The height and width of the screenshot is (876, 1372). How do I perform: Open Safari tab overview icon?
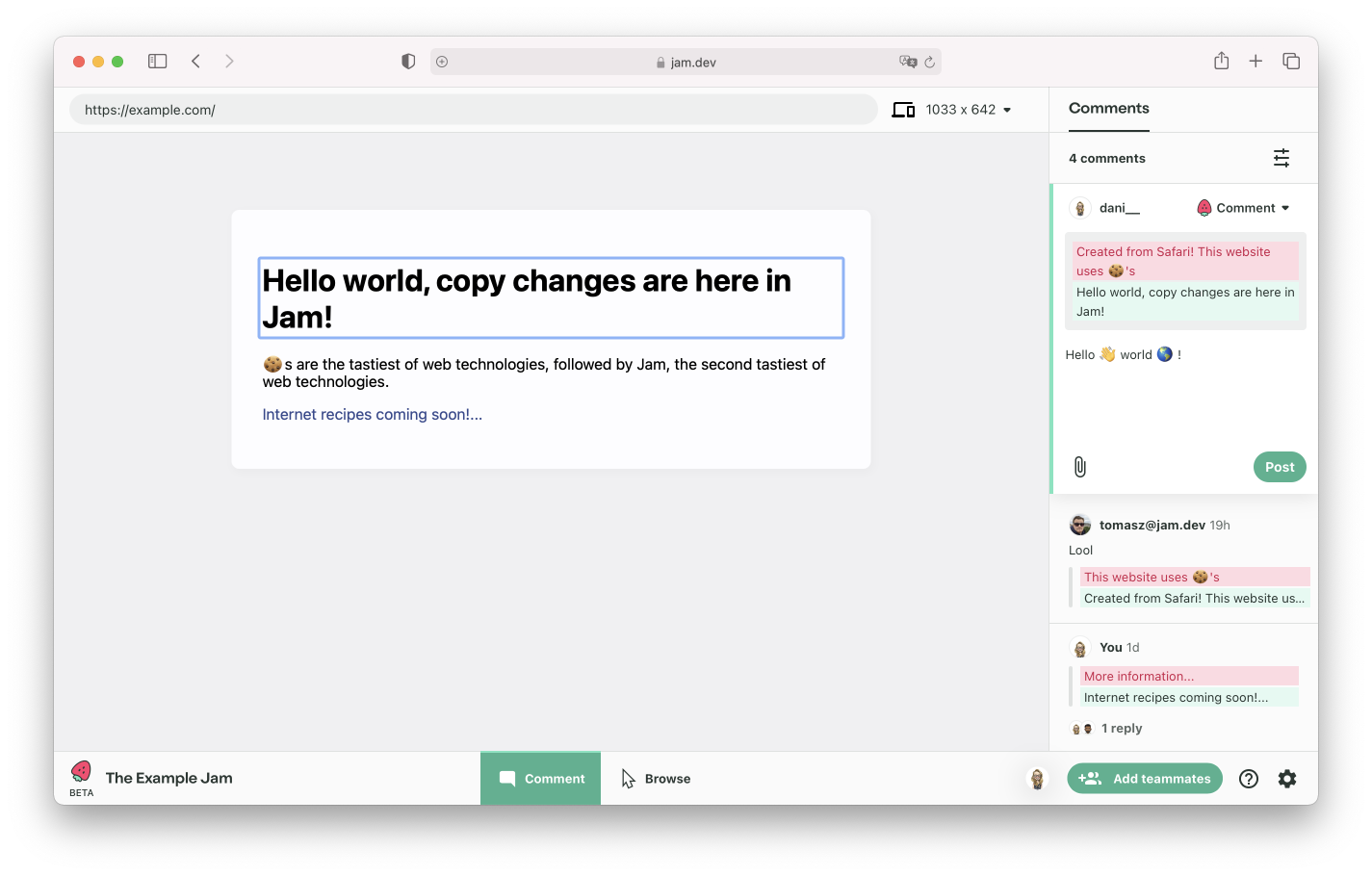pyautogui.click(x=1291, y=62)
